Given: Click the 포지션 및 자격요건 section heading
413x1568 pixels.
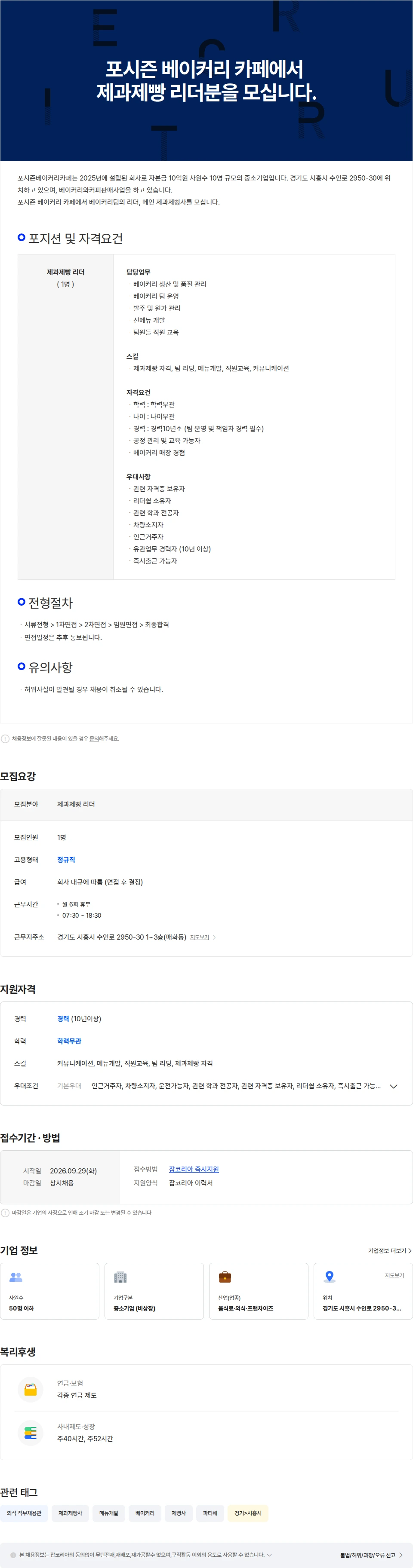Looking at the screenshot, I should [76, 238].
